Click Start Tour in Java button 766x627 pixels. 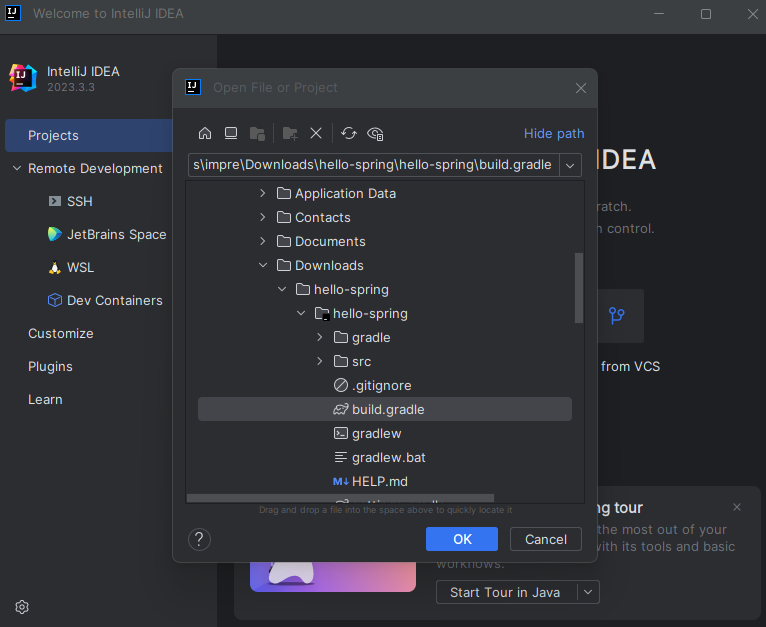(x=505, y=592)
